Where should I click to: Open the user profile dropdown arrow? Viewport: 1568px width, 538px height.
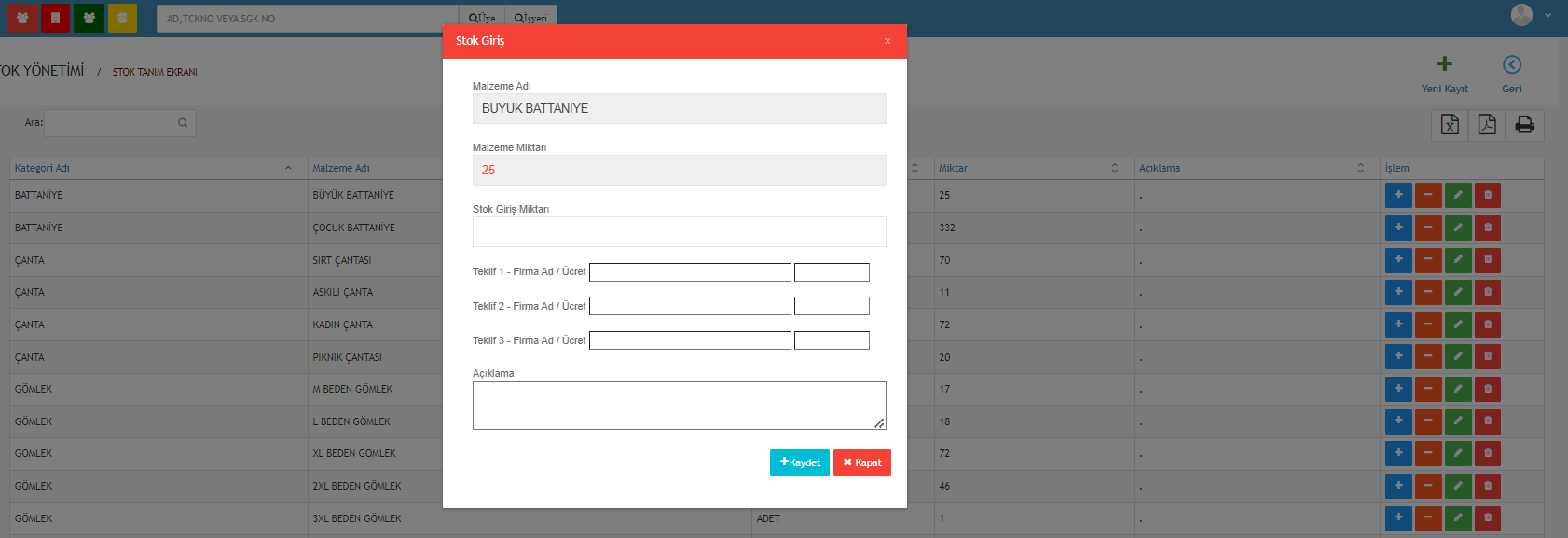pos(1548,15)
